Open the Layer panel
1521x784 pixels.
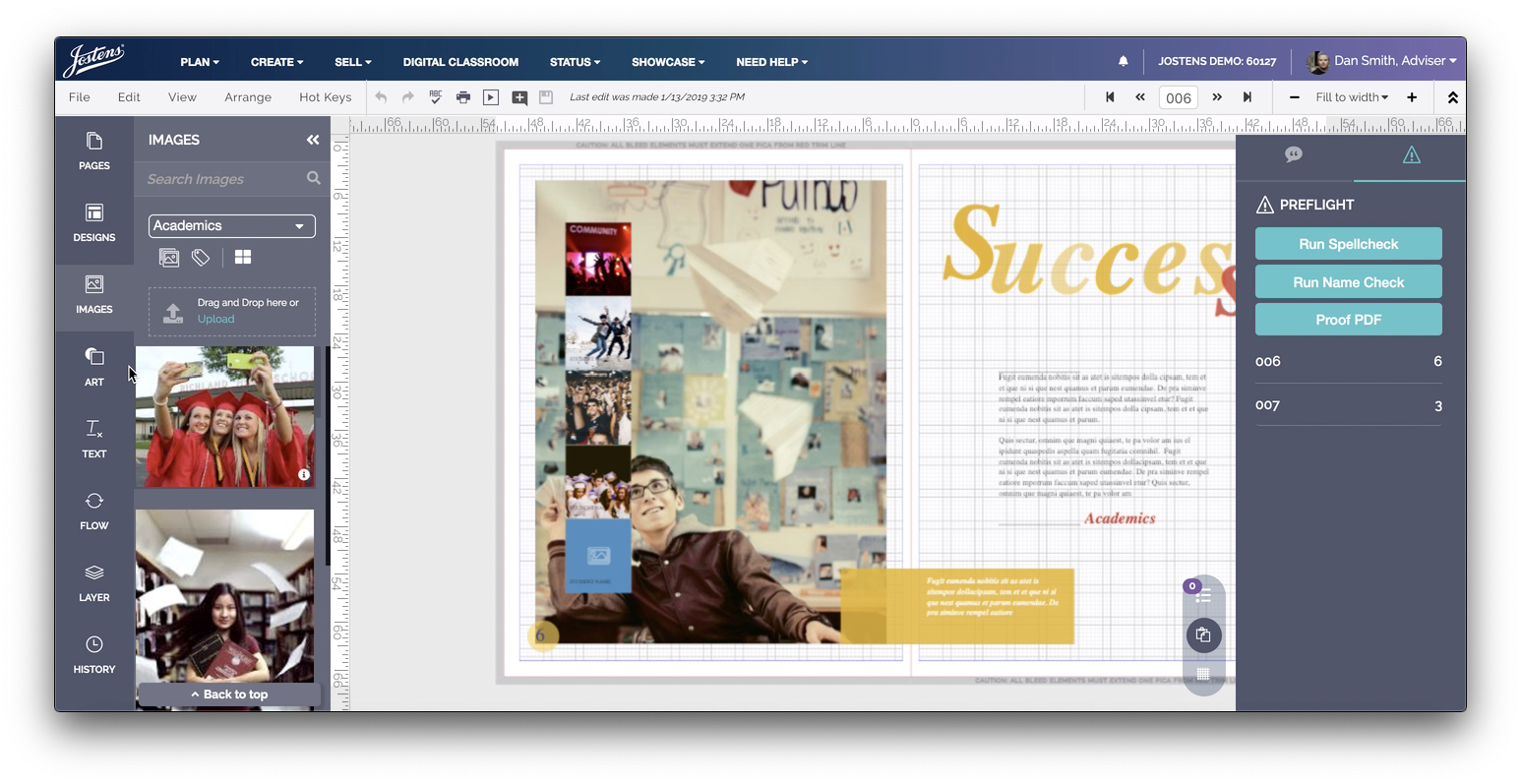point(94,583)
